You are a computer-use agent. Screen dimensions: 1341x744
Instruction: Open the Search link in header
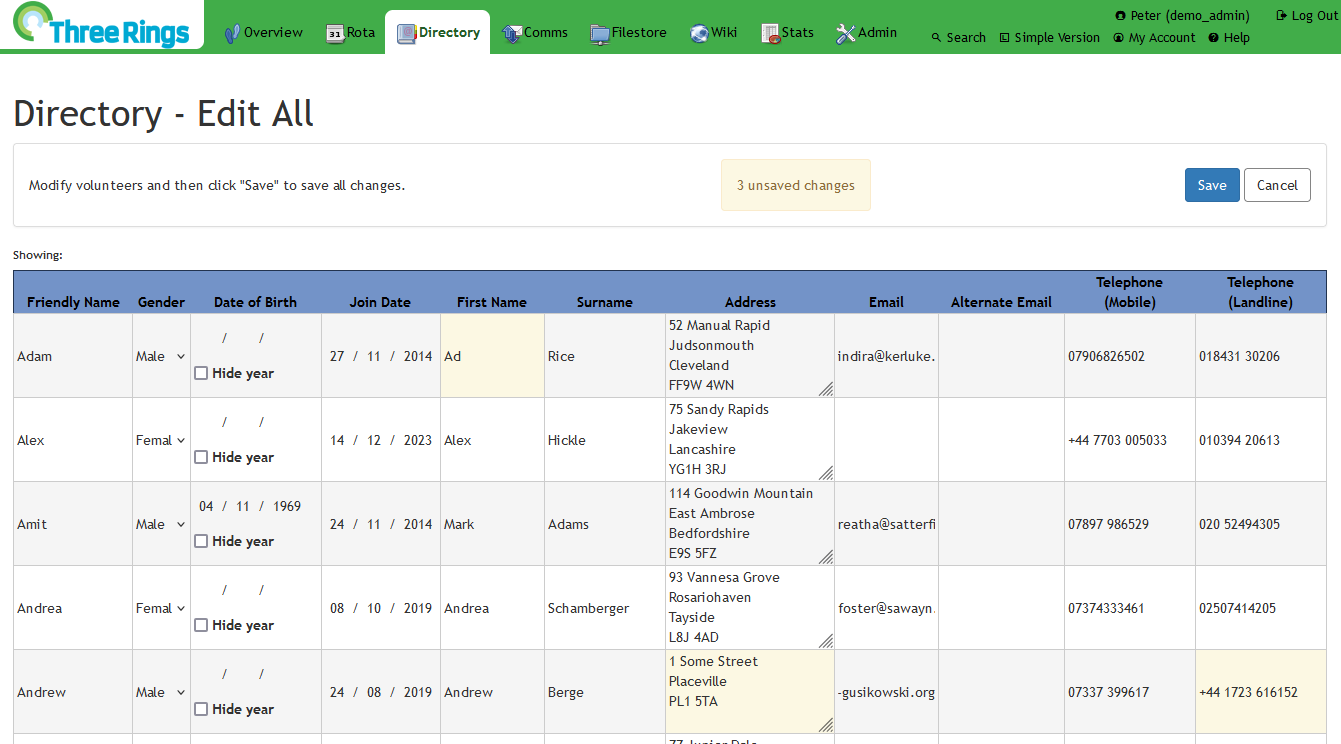pos(958,37)
